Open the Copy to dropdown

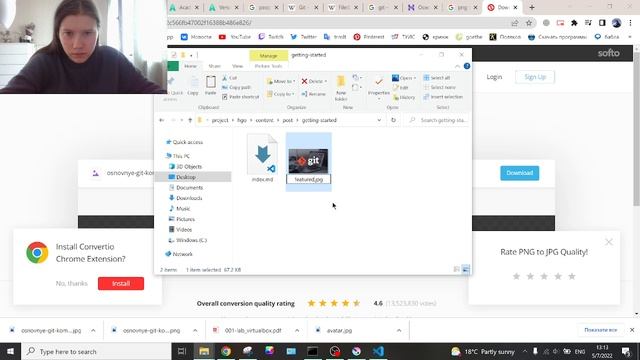(x=281, y=94)
